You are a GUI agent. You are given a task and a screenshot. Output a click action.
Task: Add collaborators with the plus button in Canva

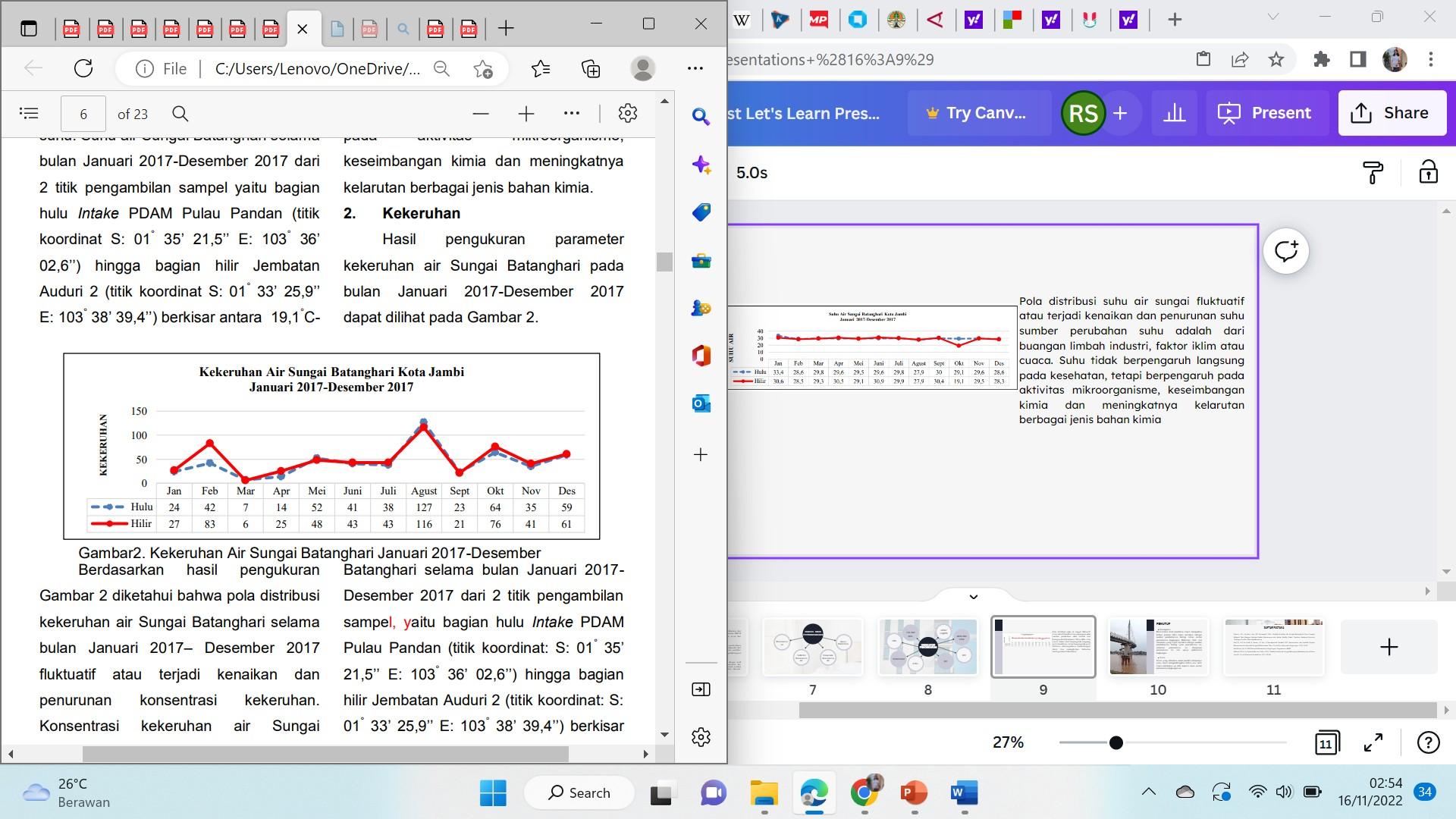coord(1120,113)
